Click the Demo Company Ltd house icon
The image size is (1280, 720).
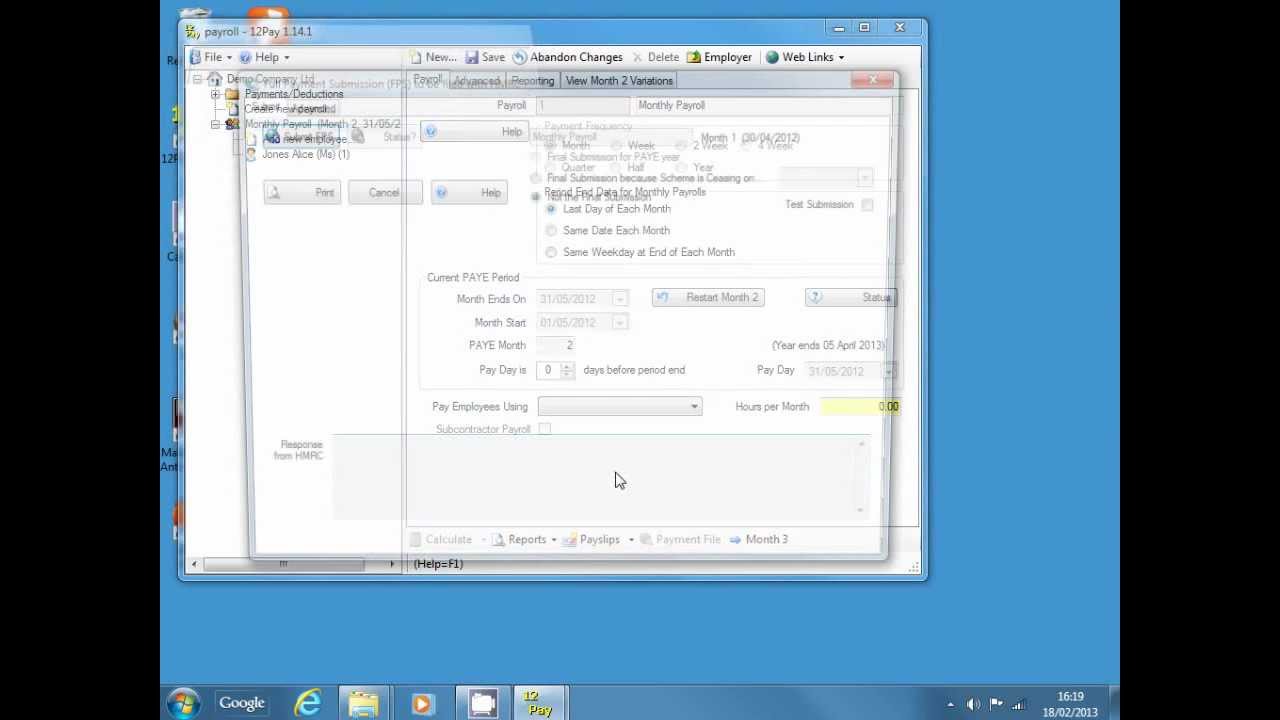coord(214,79)
